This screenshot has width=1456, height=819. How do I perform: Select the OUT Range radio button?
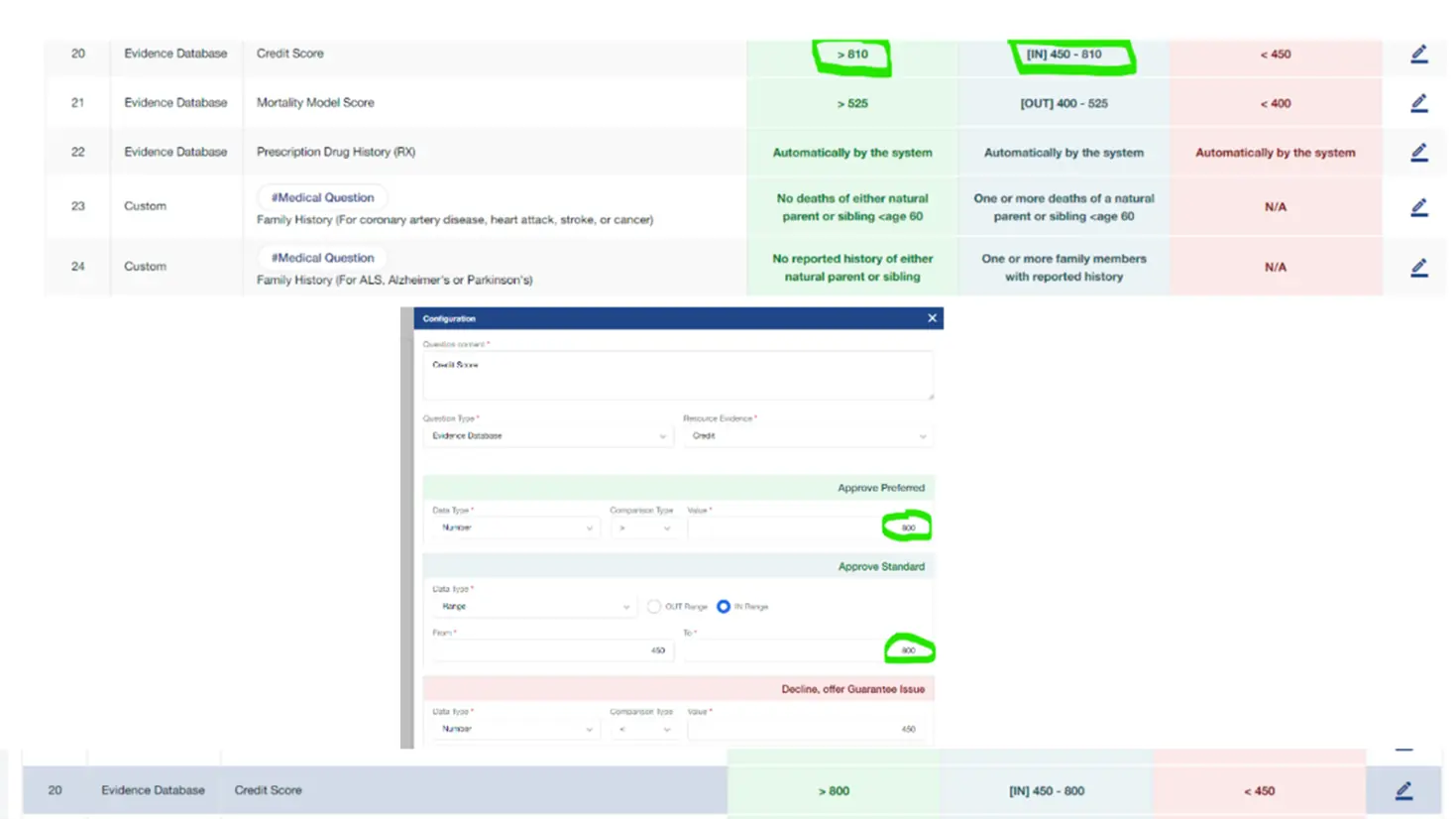coord(654,607)
